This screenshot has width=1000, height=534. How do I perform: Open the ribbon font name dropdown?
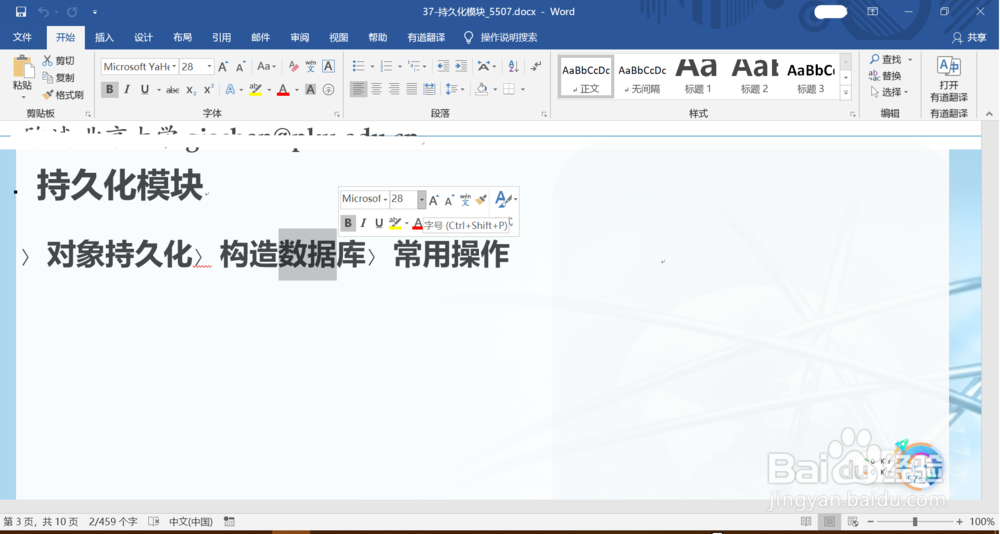pos(175,66)
